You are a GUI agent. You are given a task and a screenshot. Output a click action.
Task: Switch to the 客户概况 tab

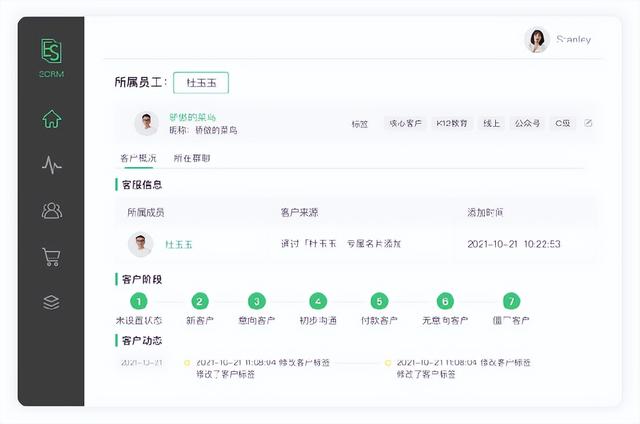139,158
